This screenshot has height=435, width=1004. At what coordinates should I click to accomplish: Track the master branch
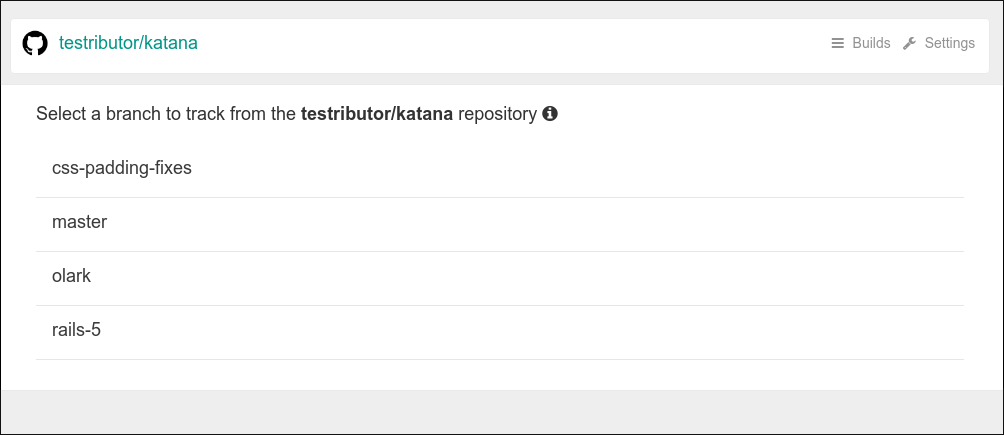(80, 222)
